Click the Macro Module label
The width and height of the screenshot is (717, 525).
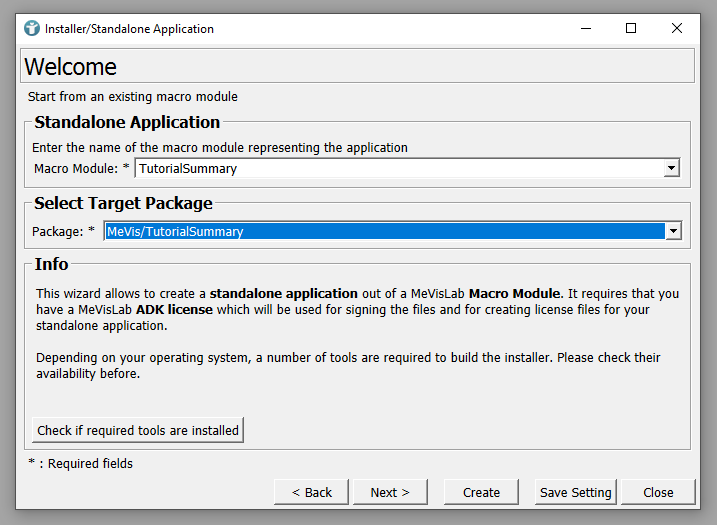(x=76, y=169)
